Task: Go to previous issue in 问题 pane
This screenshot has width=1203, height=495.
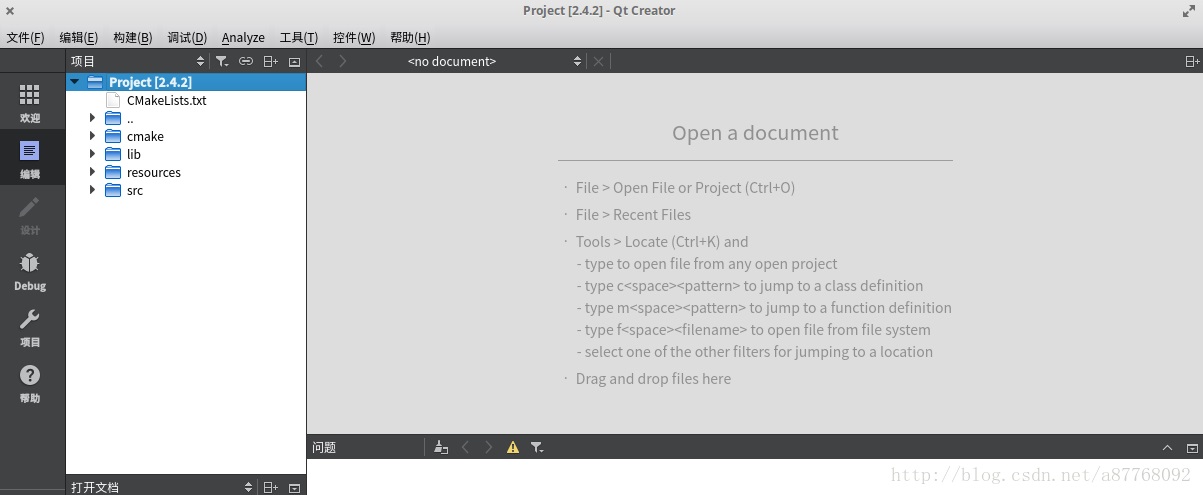Action: (x=465, y=447)
